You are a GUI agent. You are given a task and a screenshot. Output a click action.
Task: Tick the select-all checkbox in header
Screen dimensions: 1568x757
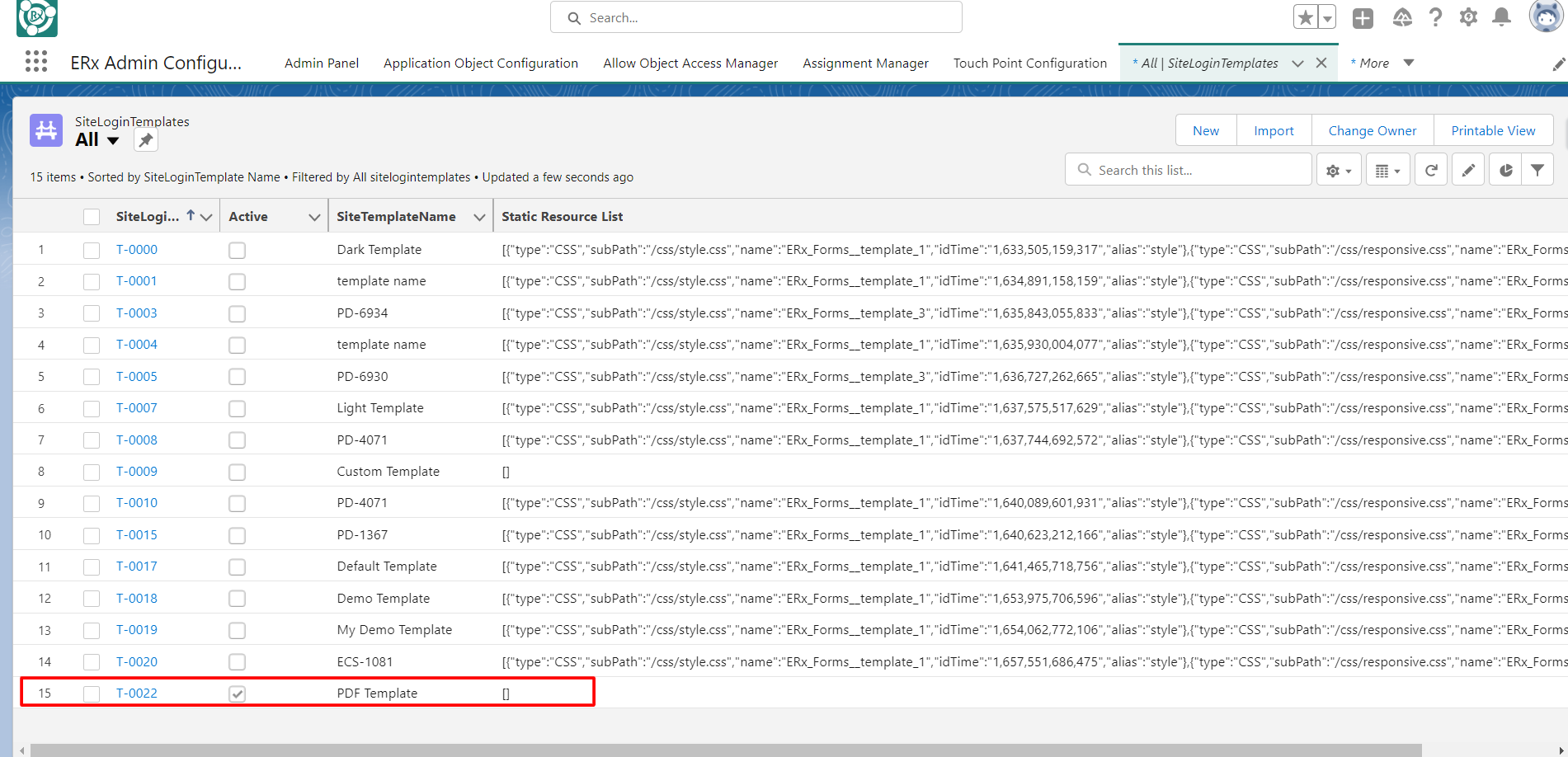point(92,217)
